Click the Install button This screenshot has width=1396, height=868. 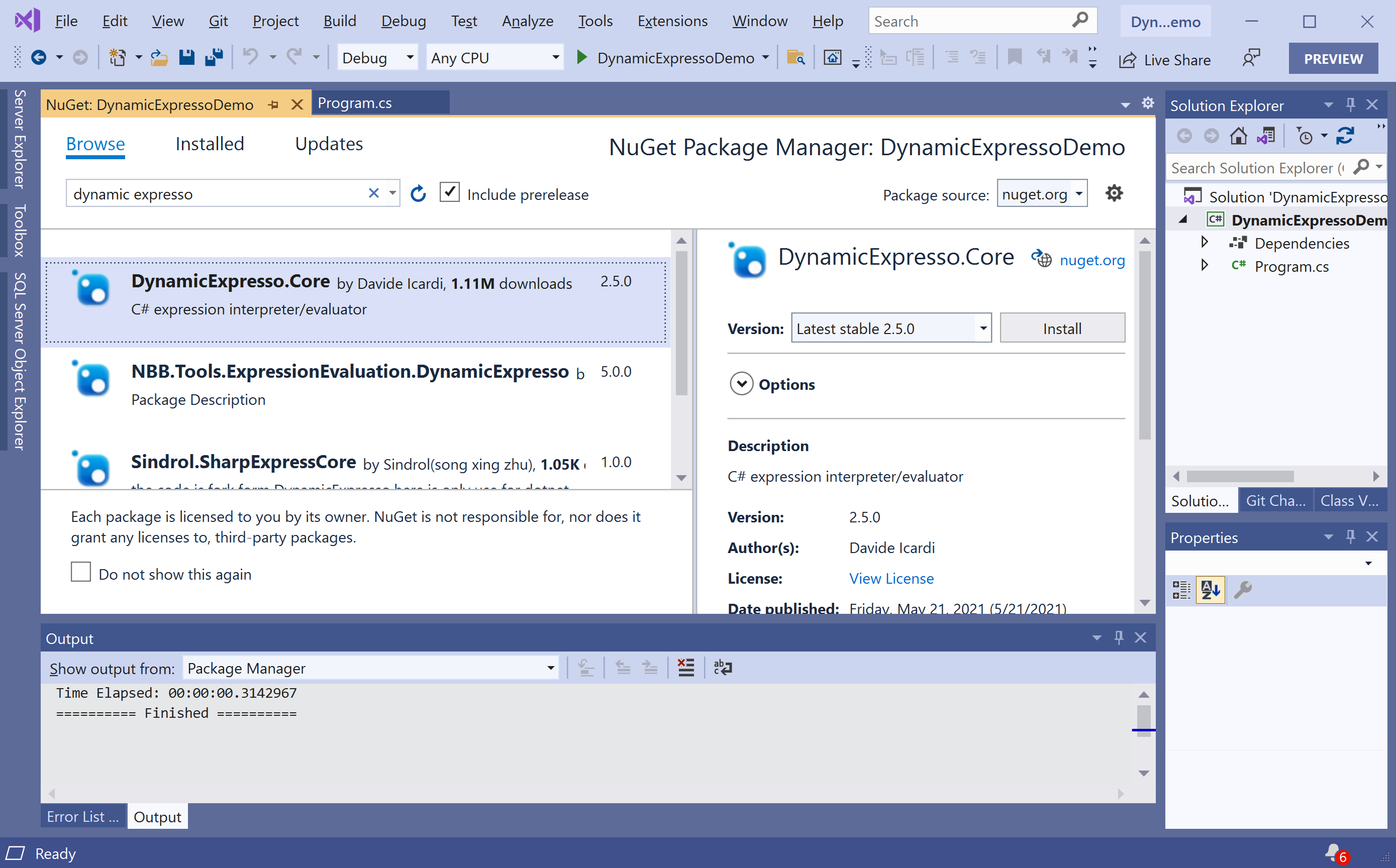point(1062,329)
